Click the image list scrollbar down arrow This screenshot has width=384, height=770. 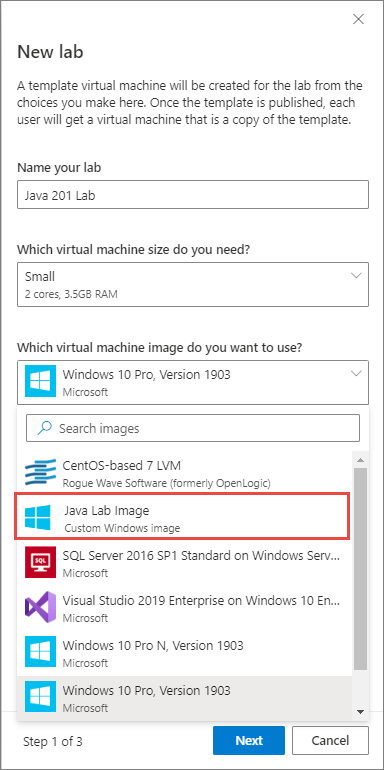tap(360, 712)
